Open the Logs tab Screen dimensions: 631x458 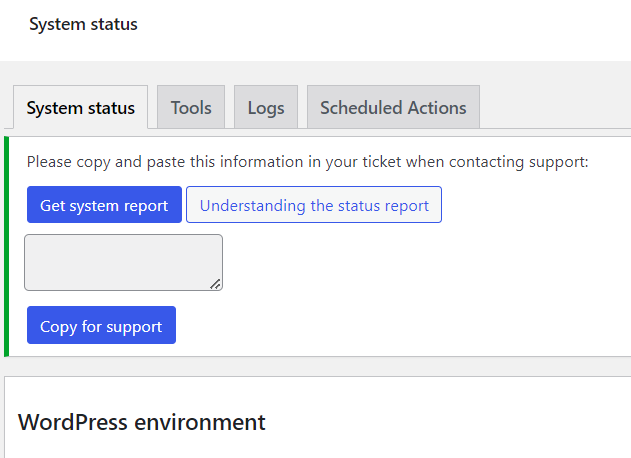coord(266,107)
